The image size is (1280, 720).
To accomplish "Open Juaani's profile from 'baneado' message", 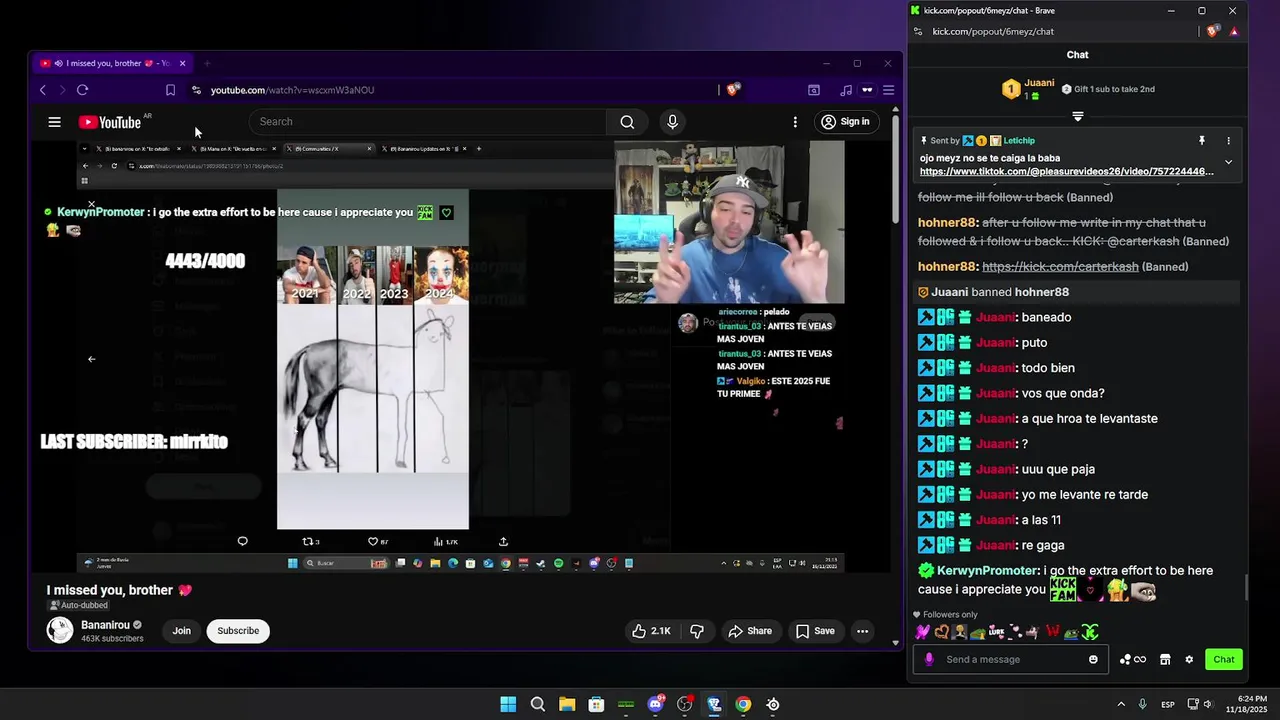I will coord(995,318).
